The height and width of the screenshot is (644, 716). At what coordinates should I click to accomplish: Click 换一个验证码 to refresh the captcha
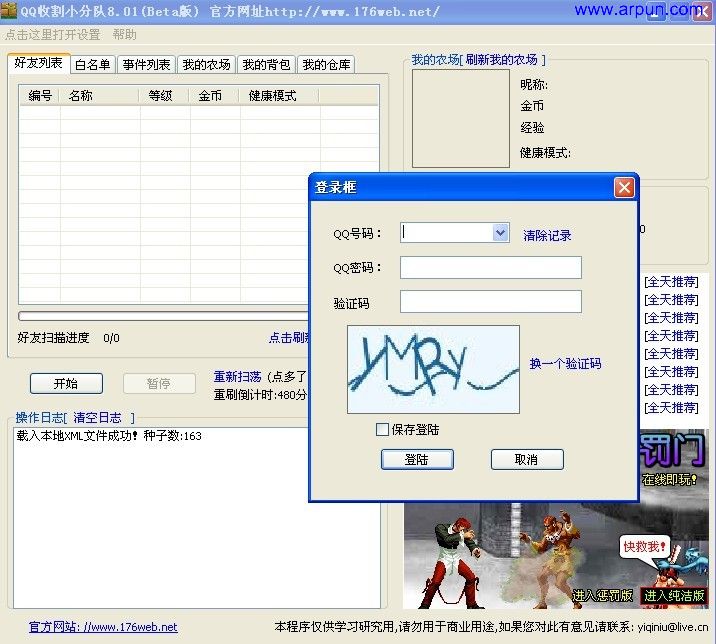point(565,364)
